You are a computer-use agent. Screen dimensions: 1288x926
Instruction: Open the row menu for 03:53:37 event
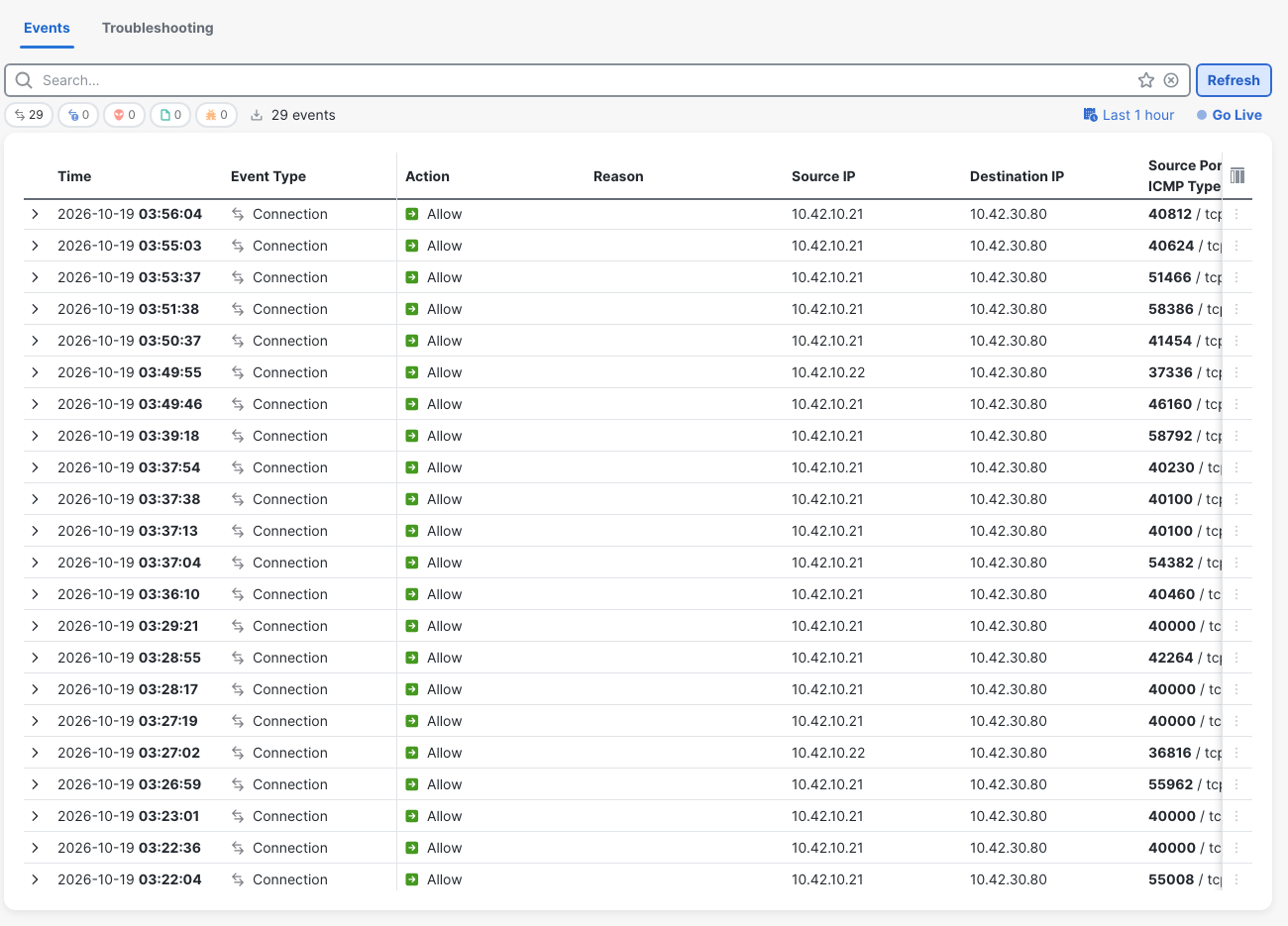point(1236,277)
